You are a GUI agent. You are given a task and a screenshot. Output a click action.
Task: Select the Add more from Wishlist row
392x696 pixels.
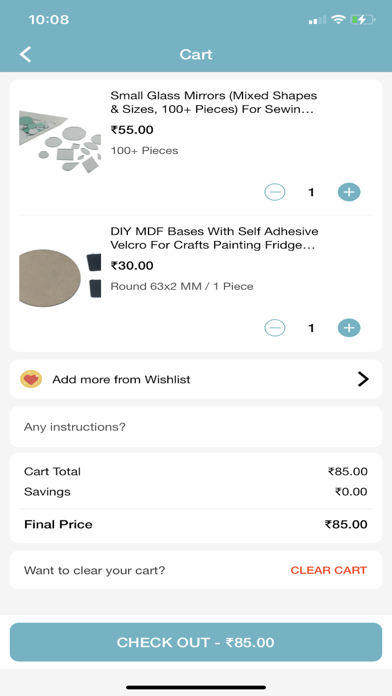pos(196,379)
